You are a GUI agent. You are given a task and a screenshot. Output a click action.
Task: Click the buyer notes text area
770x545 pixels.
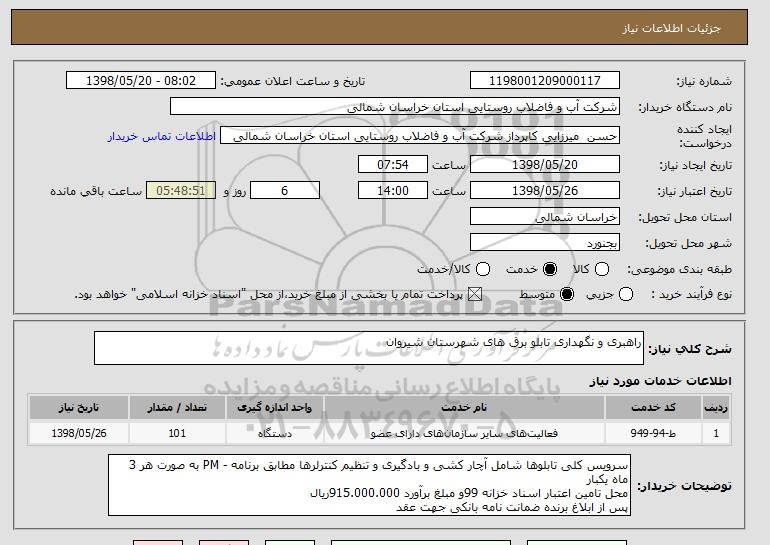369,485
